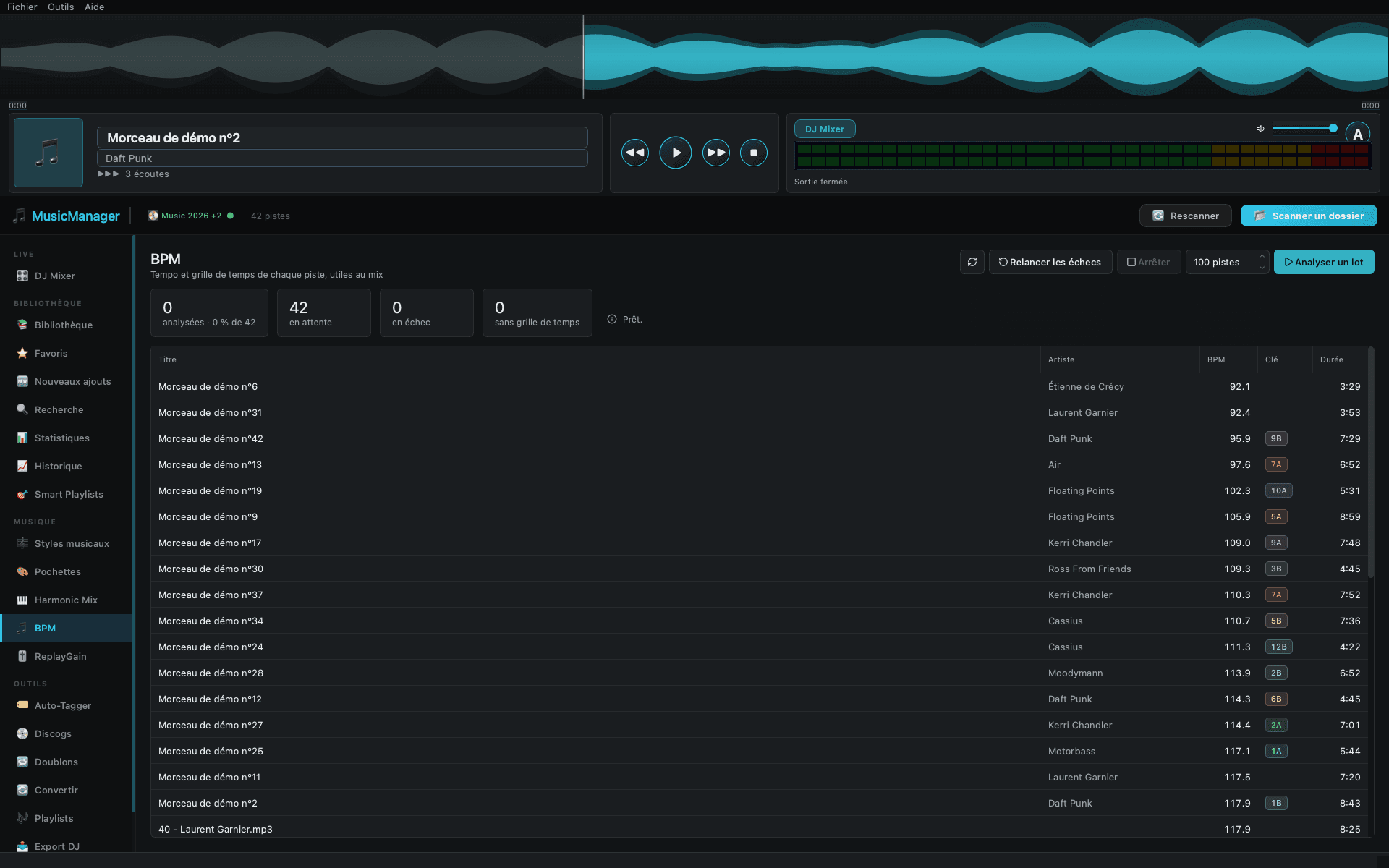
Task: Click the fast-forward playback button
Action: (x=716, y=153)
